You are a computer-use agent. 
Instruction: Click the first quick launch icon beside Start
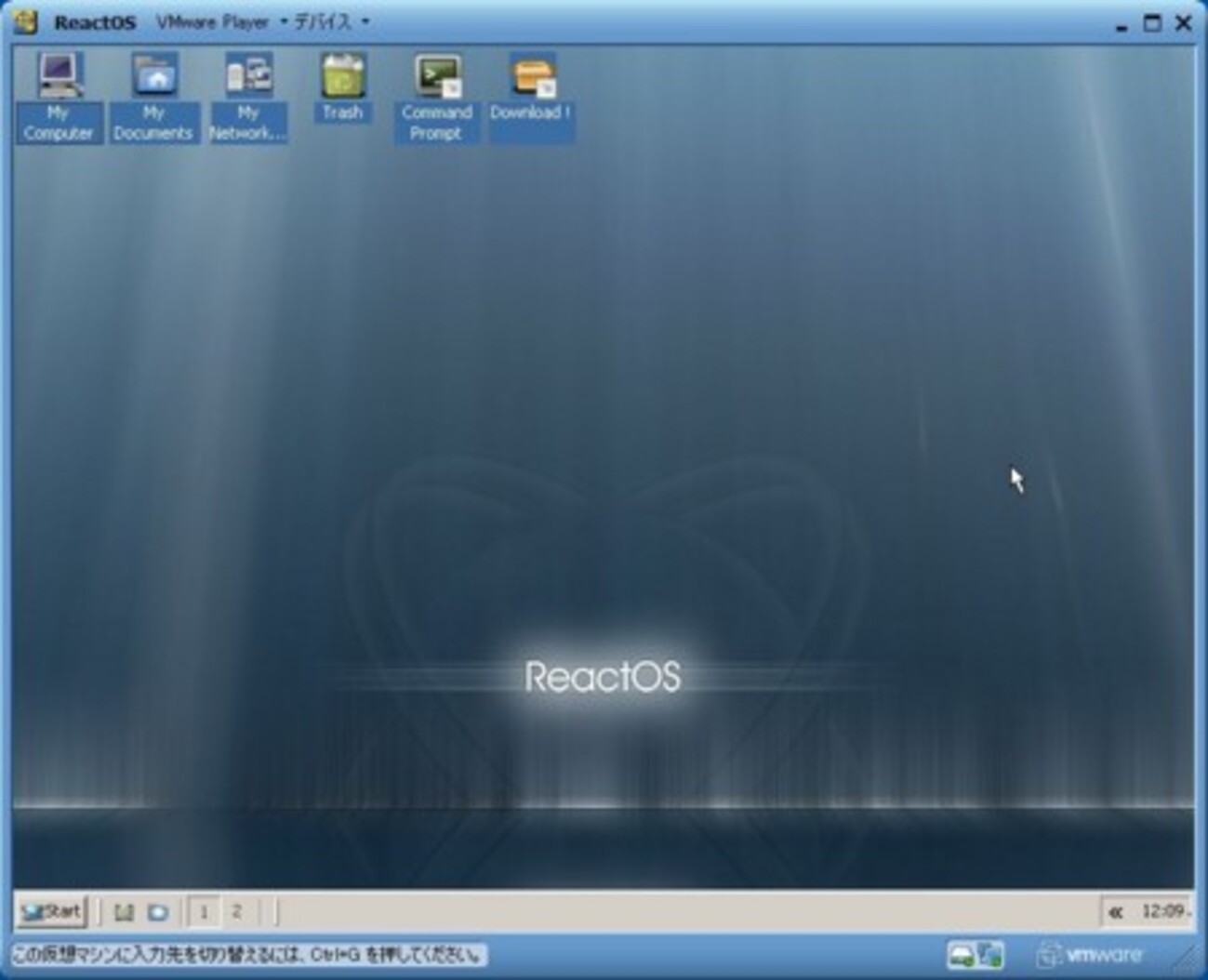click(124, 912)
